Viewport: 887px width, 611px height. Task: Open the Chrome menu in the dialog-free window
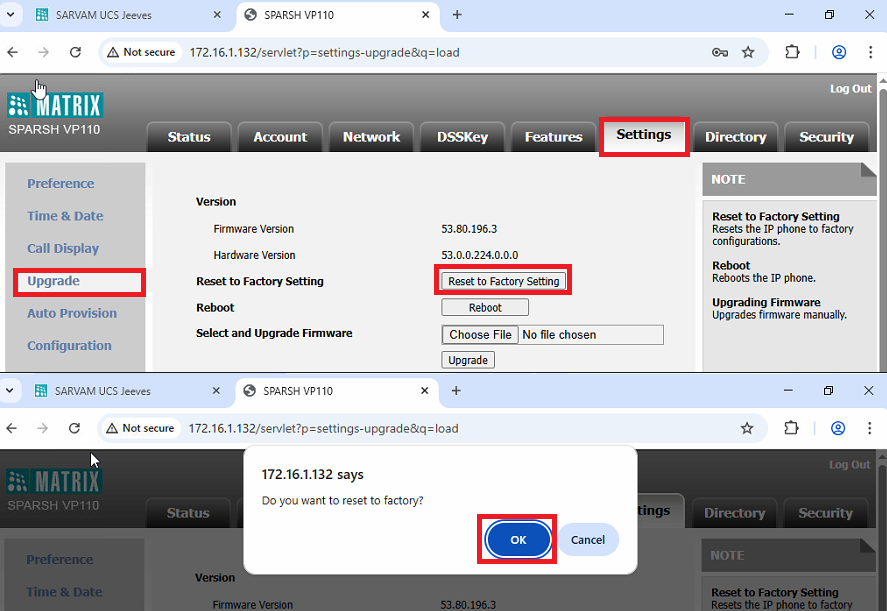click(871, 52)
